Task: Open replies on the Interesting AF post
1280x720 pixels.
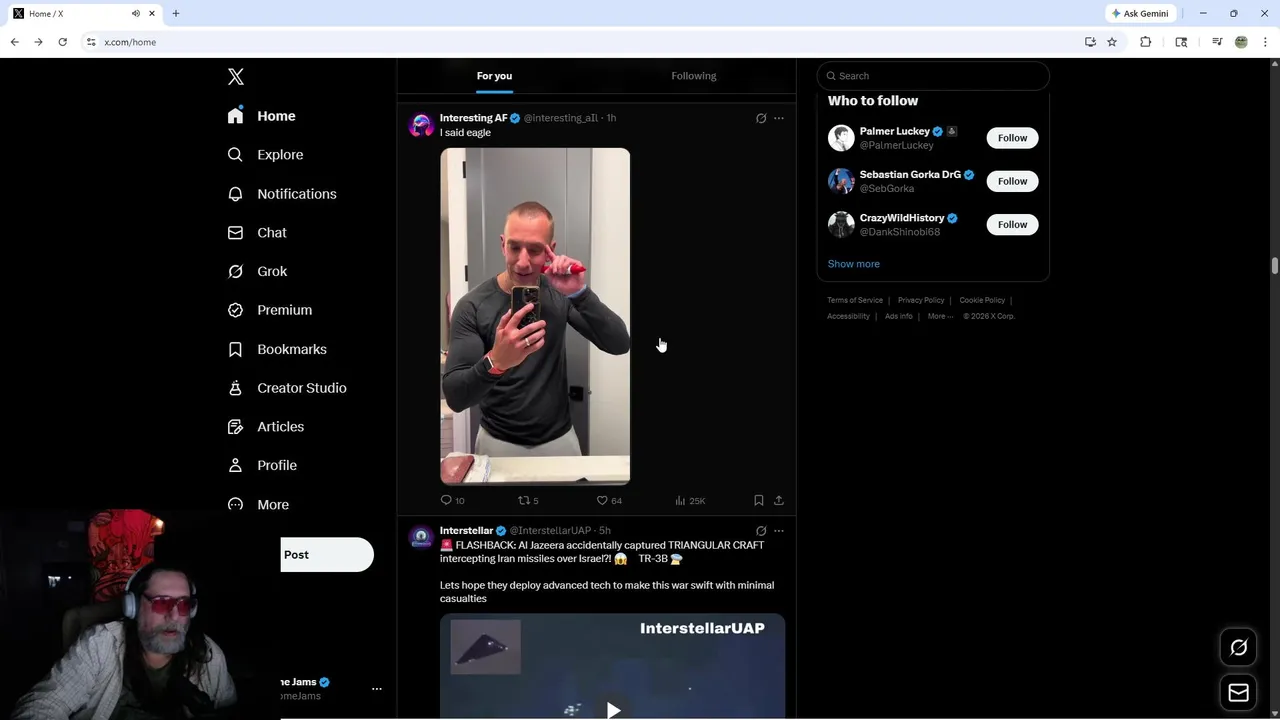Action: click(x=452, y=500)
